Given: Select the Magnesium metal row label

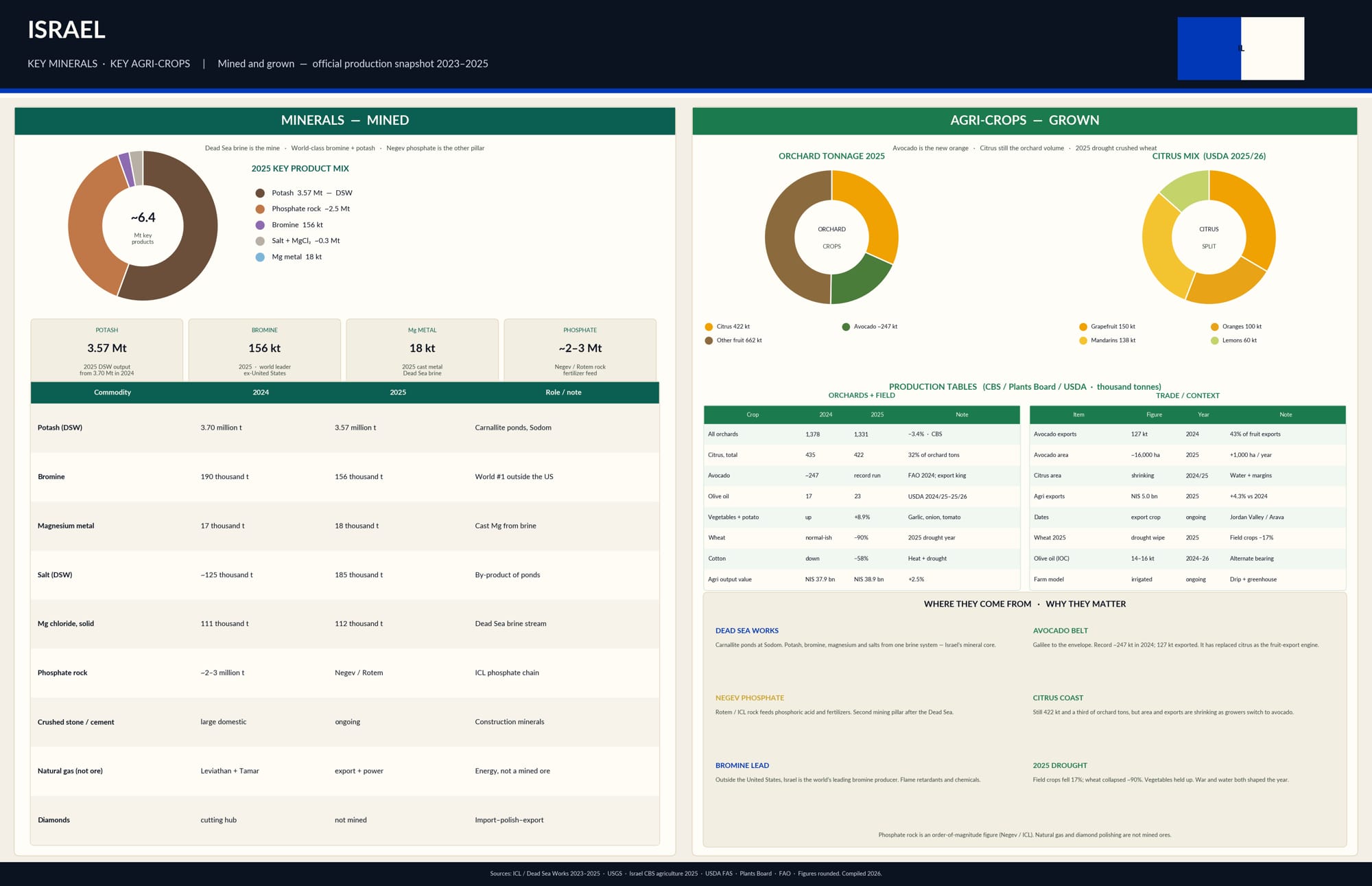Looking at the screenshot, I should (x=66, y=526).
